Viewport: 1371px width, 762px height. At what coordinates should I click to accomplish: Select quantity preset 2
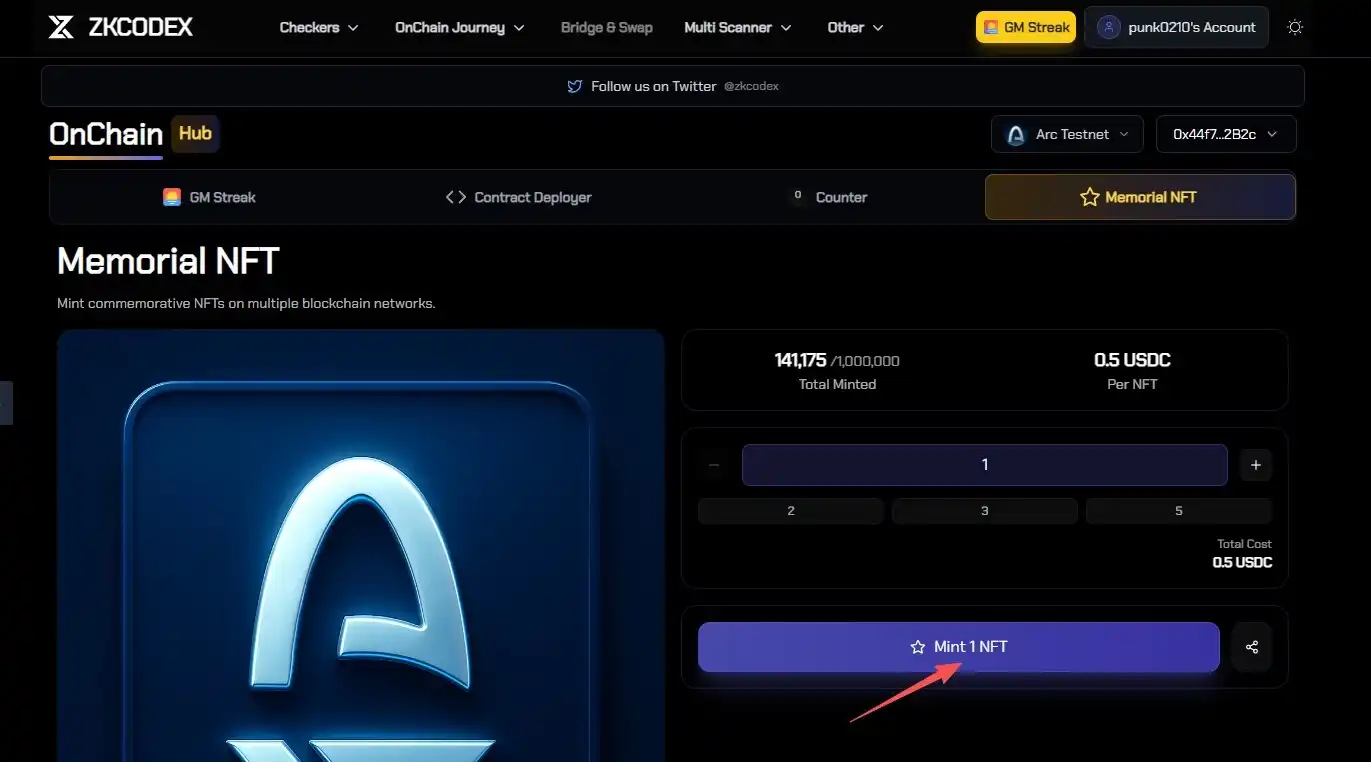click(x=790, y=511)
